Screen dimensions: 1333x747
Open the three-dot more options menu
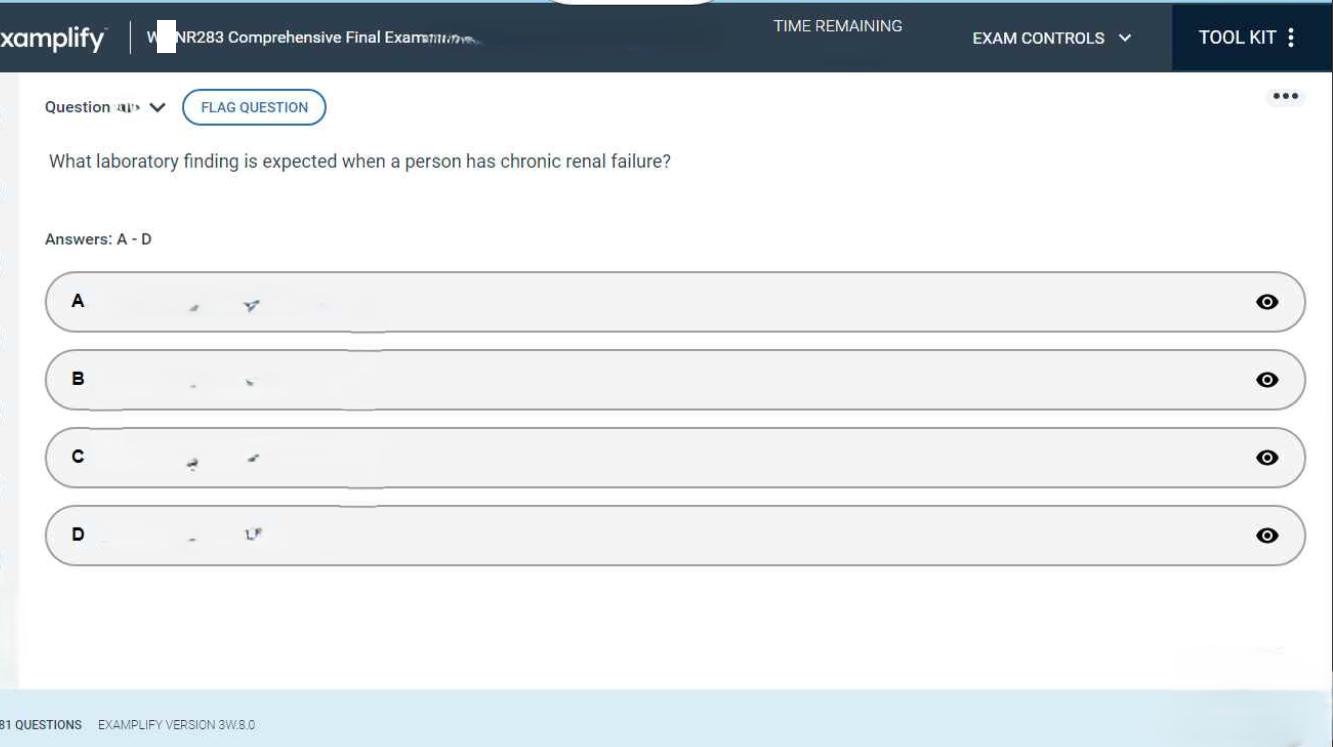tap(1285, 97)
